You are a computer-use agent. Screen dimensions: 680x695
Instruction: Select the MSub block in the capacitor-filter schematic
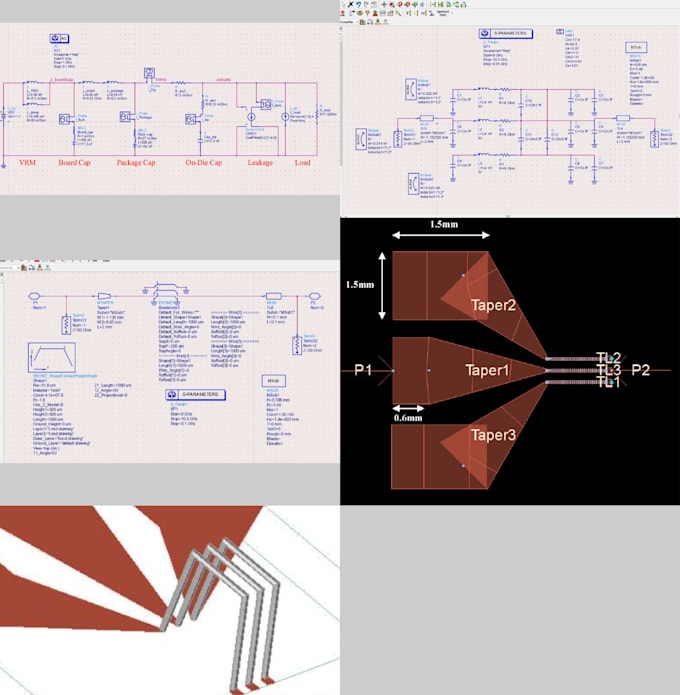[x=636, y=47]
